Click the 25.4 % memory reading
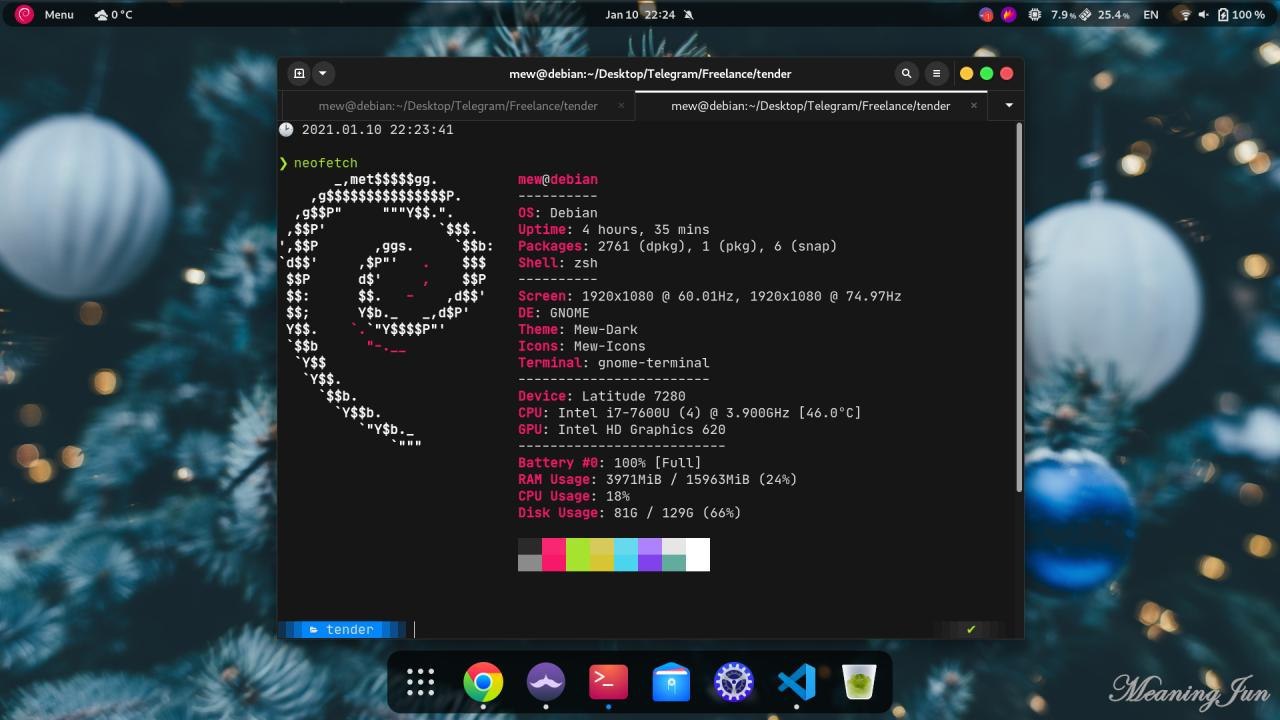The width and height of the screenshot is (1280, 720). click(x=1114, y=15)
